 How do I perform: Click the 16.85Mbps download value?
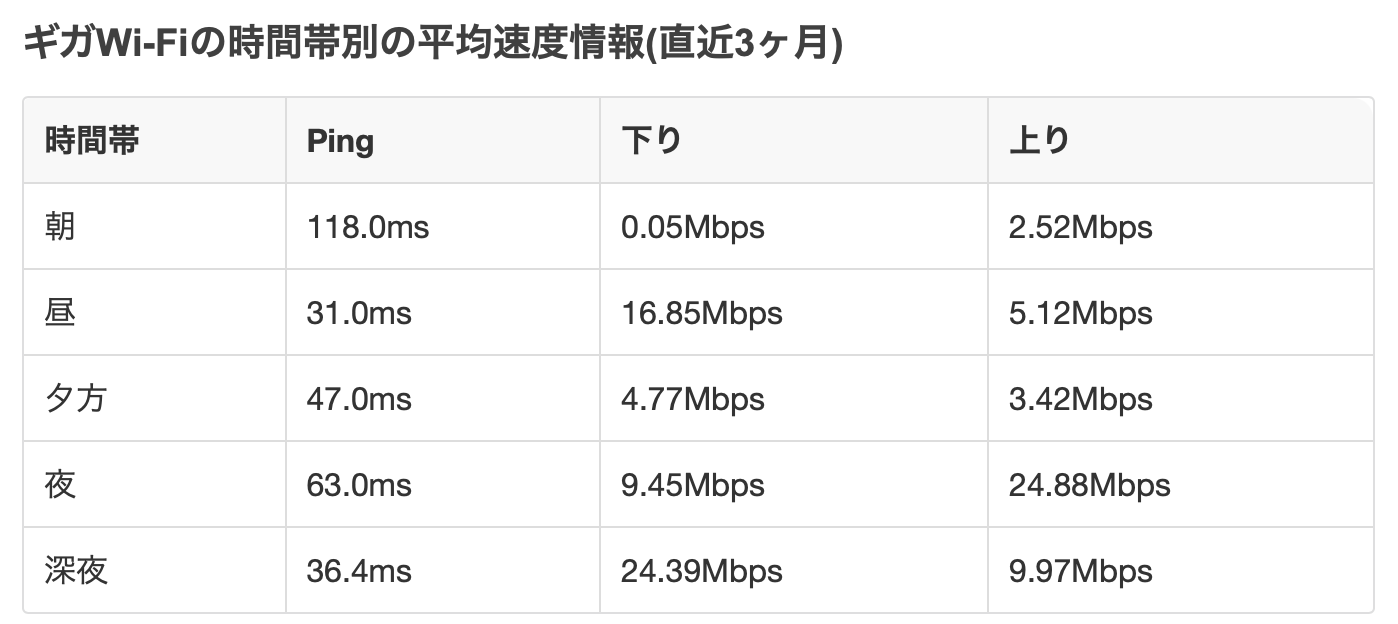(701, 313)
